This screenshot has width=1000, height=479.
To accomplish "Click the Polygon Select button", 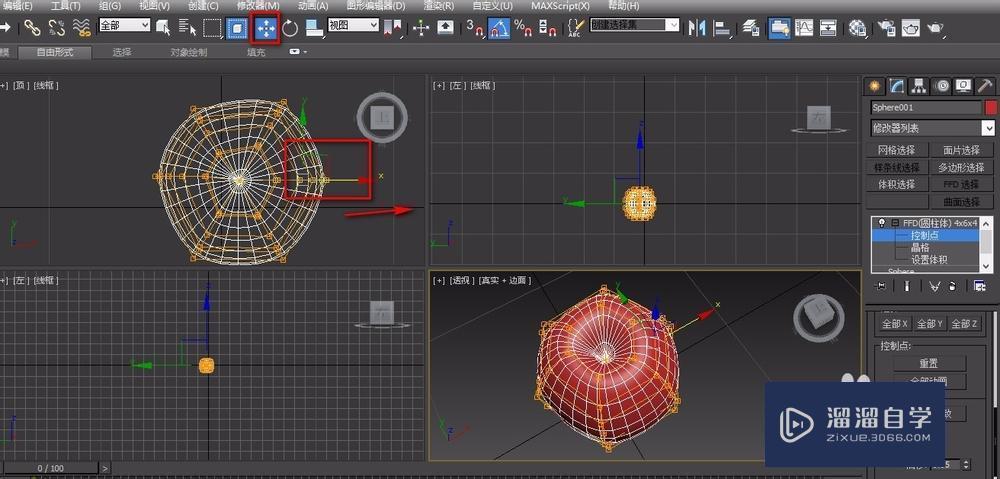I will 961,168.
